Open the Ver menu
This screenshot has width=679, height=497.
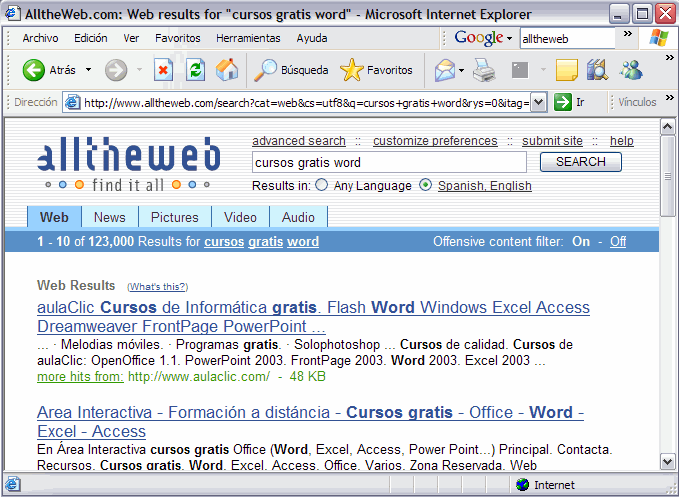[131, 38]
